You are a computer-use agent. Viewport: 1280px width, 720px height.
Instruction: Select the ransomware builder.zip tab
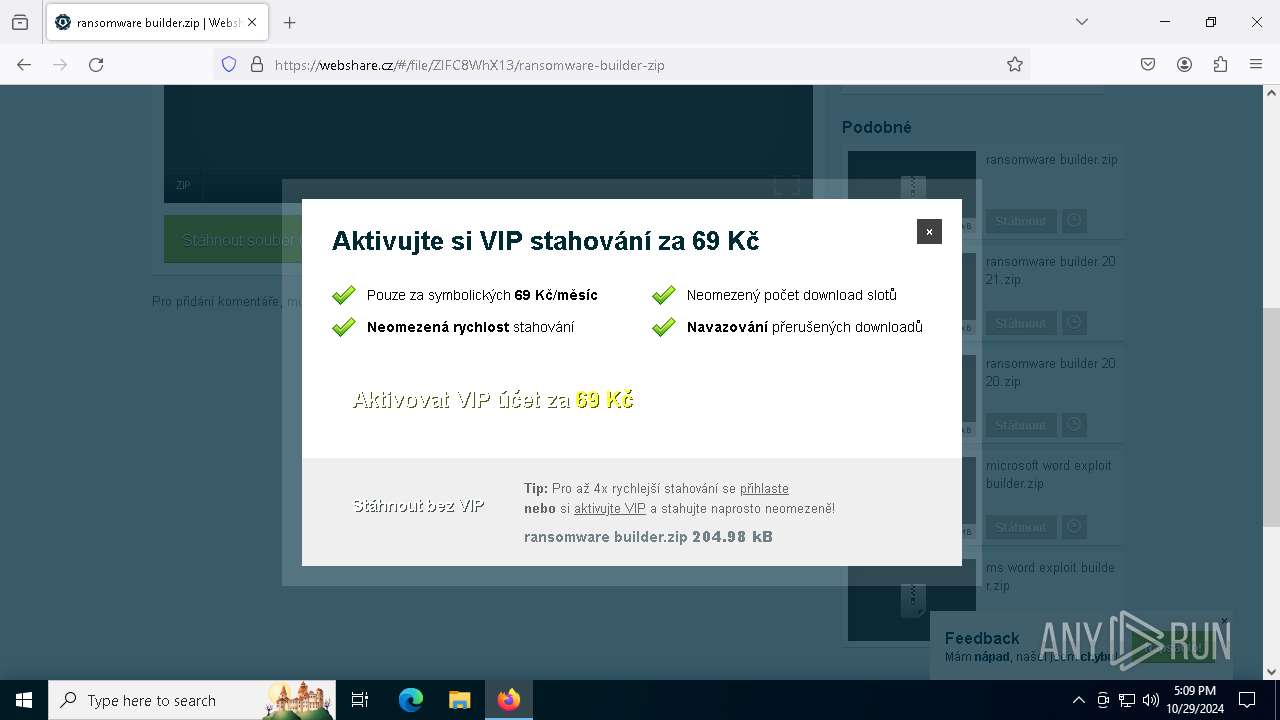click(x=156, y=22)
